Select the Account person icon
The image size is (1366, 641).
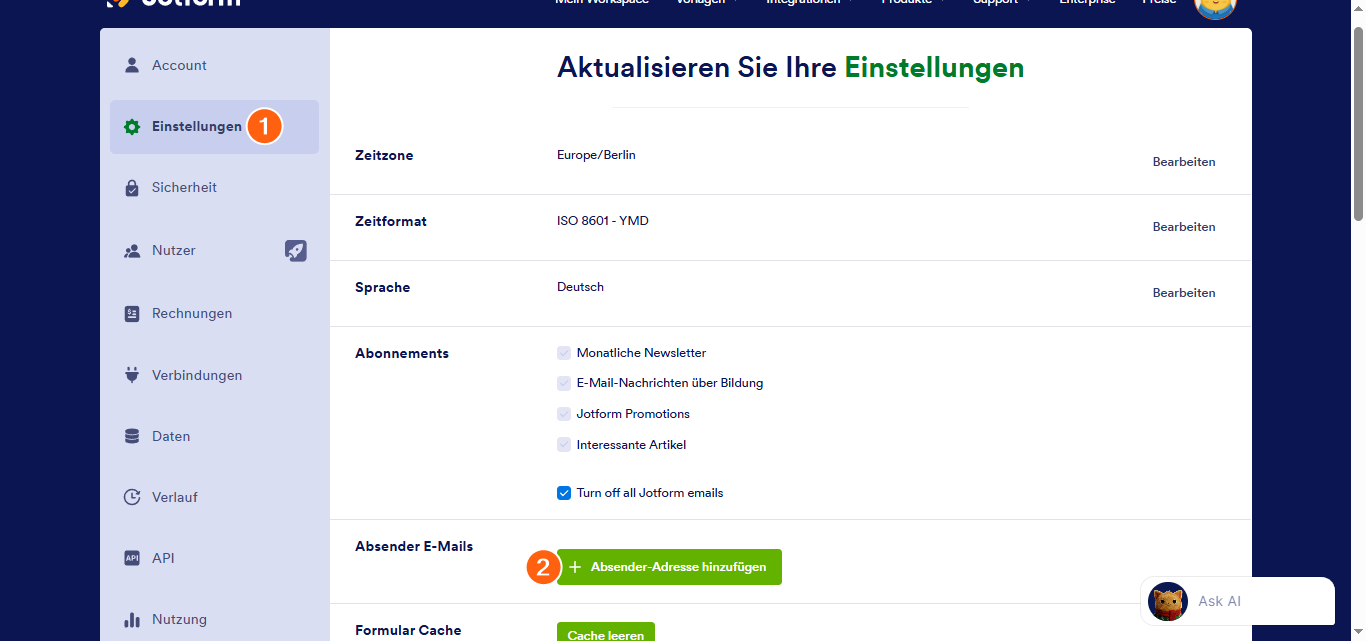[x=131, y=65]
